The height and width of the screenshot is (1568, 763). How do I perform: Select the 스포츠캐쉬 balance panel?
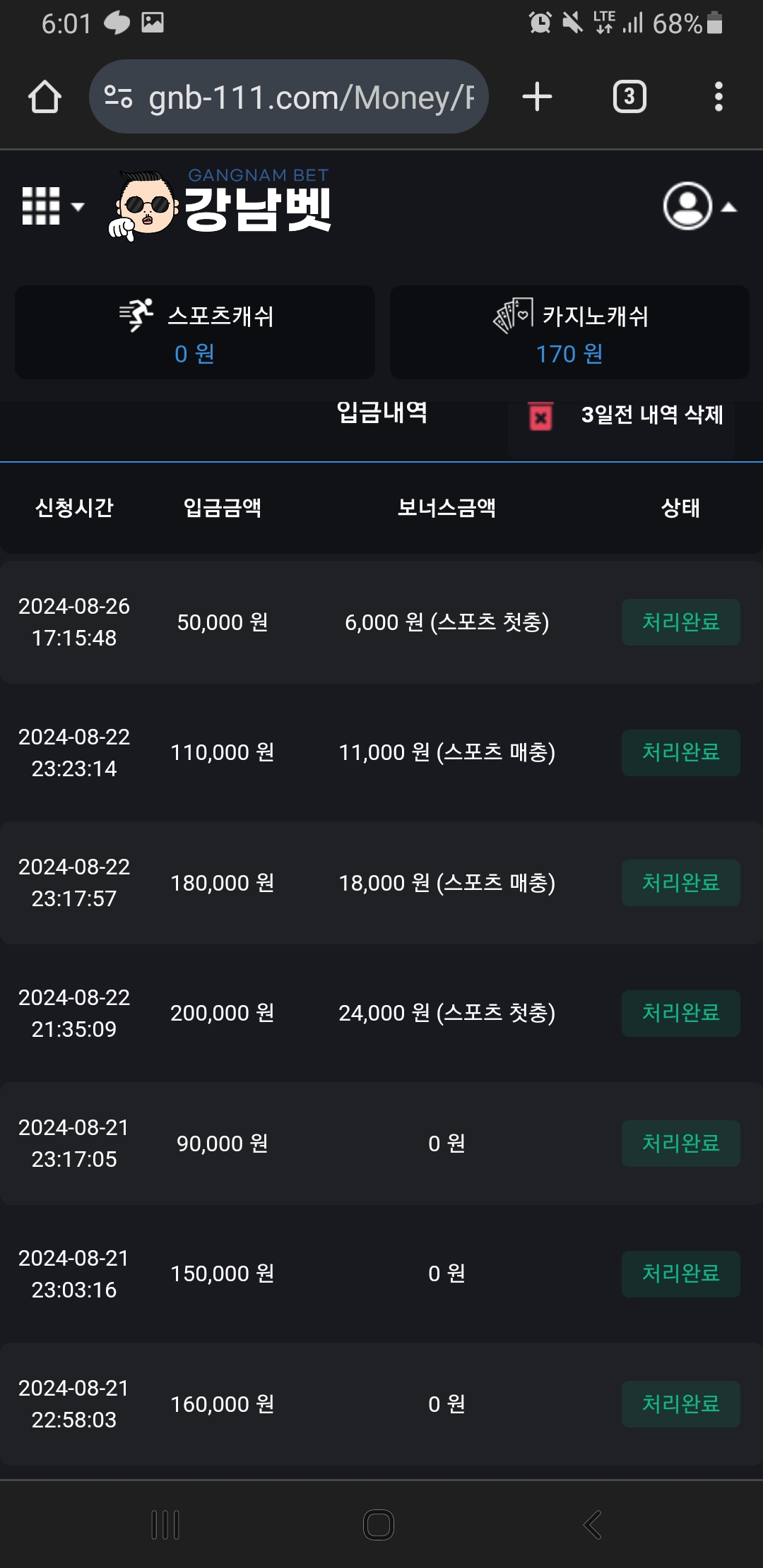(195, 332)
